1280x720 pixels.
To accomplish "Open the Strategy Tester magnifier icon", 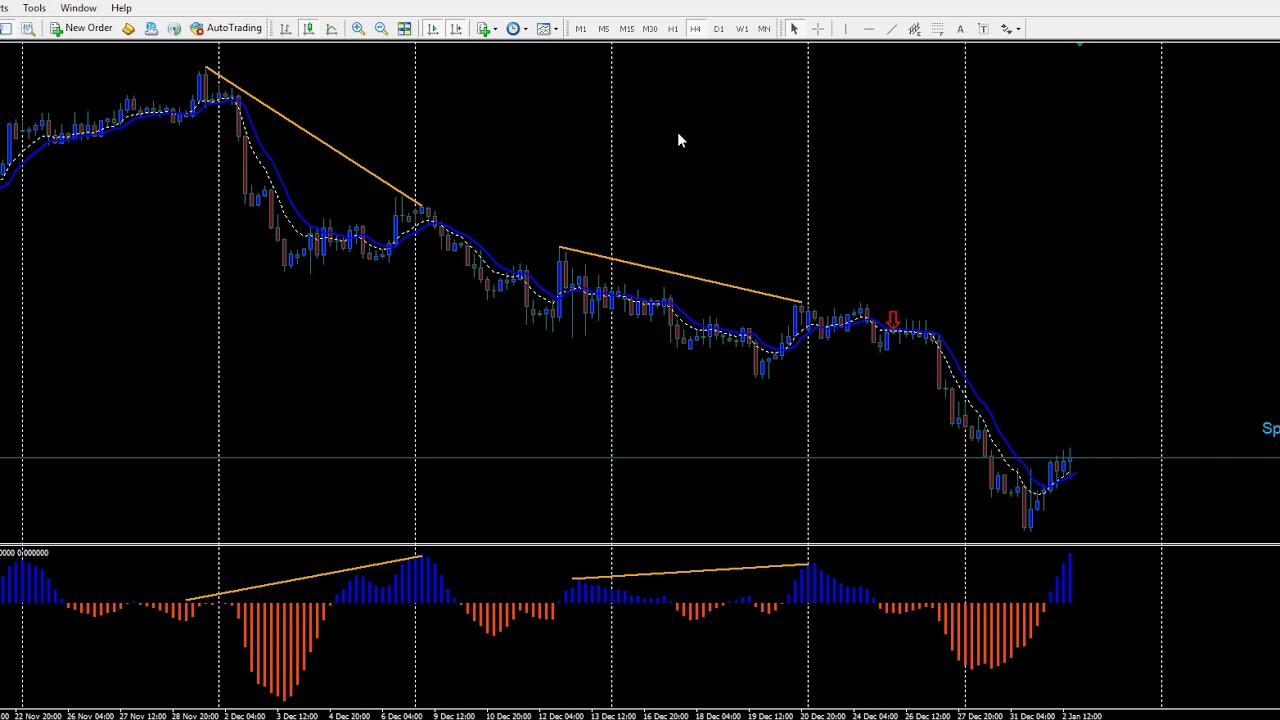I will click(28, 28).
